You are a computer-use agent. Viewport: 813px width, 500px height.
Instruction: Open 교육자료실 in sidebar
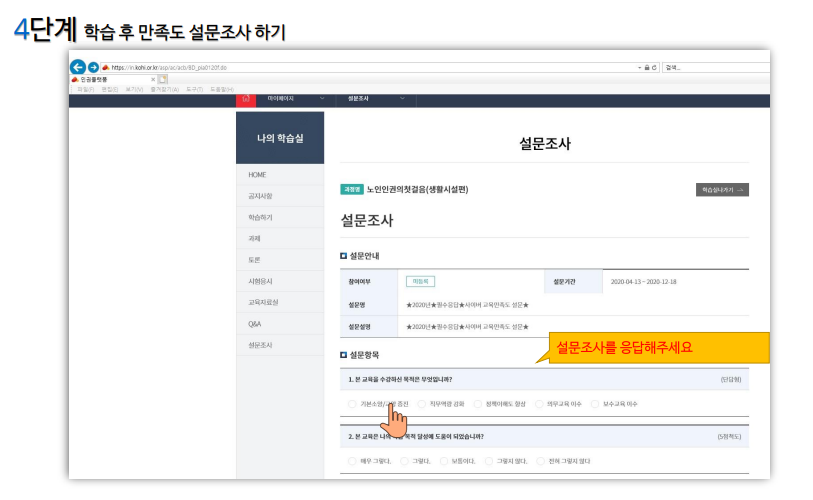(x=280, y=302)
